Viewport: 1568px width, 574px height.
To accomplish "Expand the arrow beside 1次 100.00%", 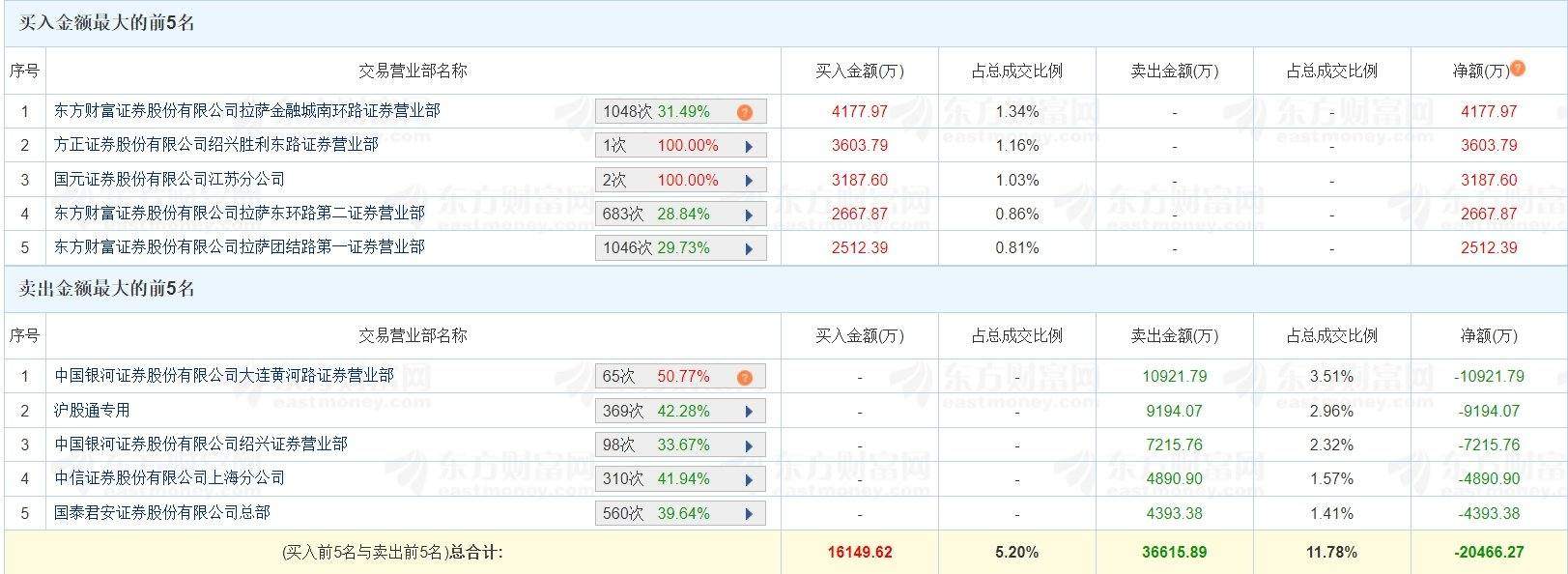I will (749, 147).
